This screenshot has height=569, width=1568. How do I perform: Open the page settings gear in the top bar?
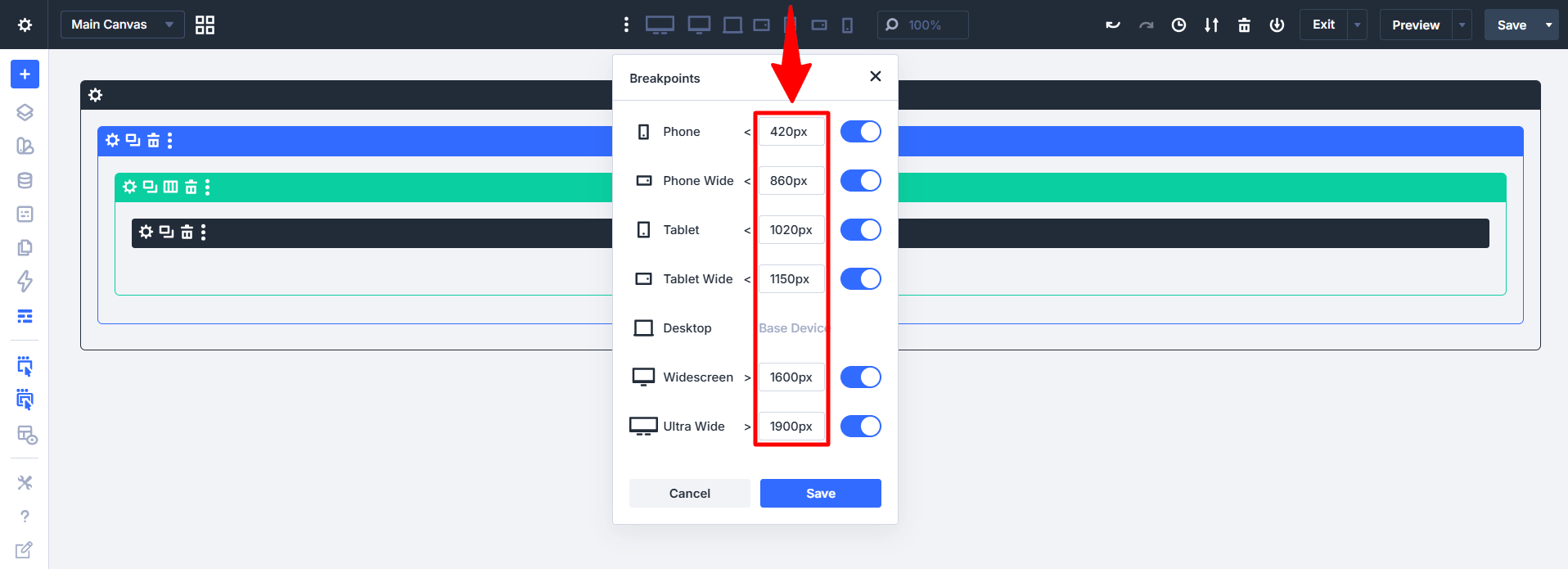click(25, 25)
